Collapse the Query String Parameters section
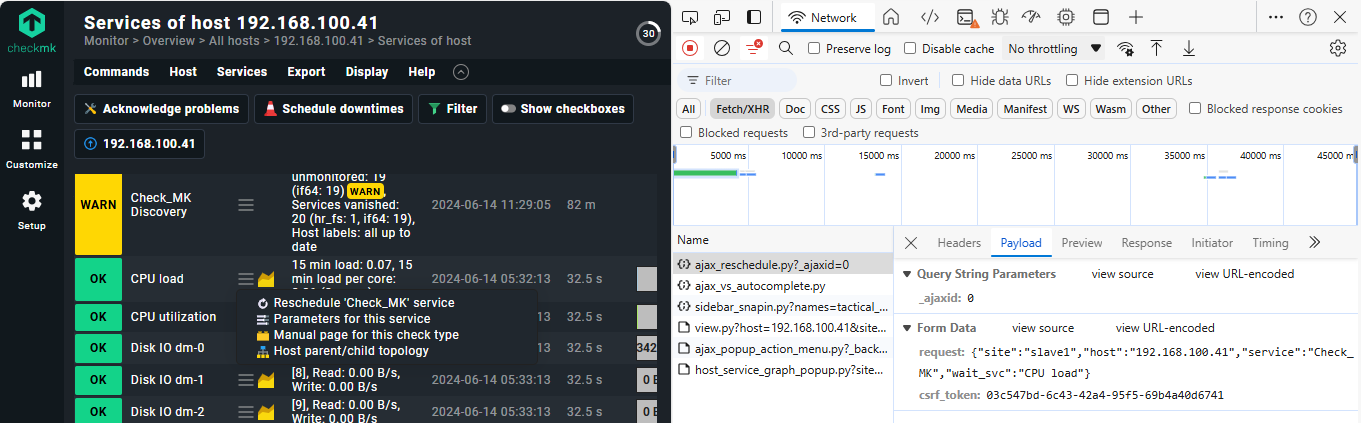1361x423 pixels. coord(907,274)
